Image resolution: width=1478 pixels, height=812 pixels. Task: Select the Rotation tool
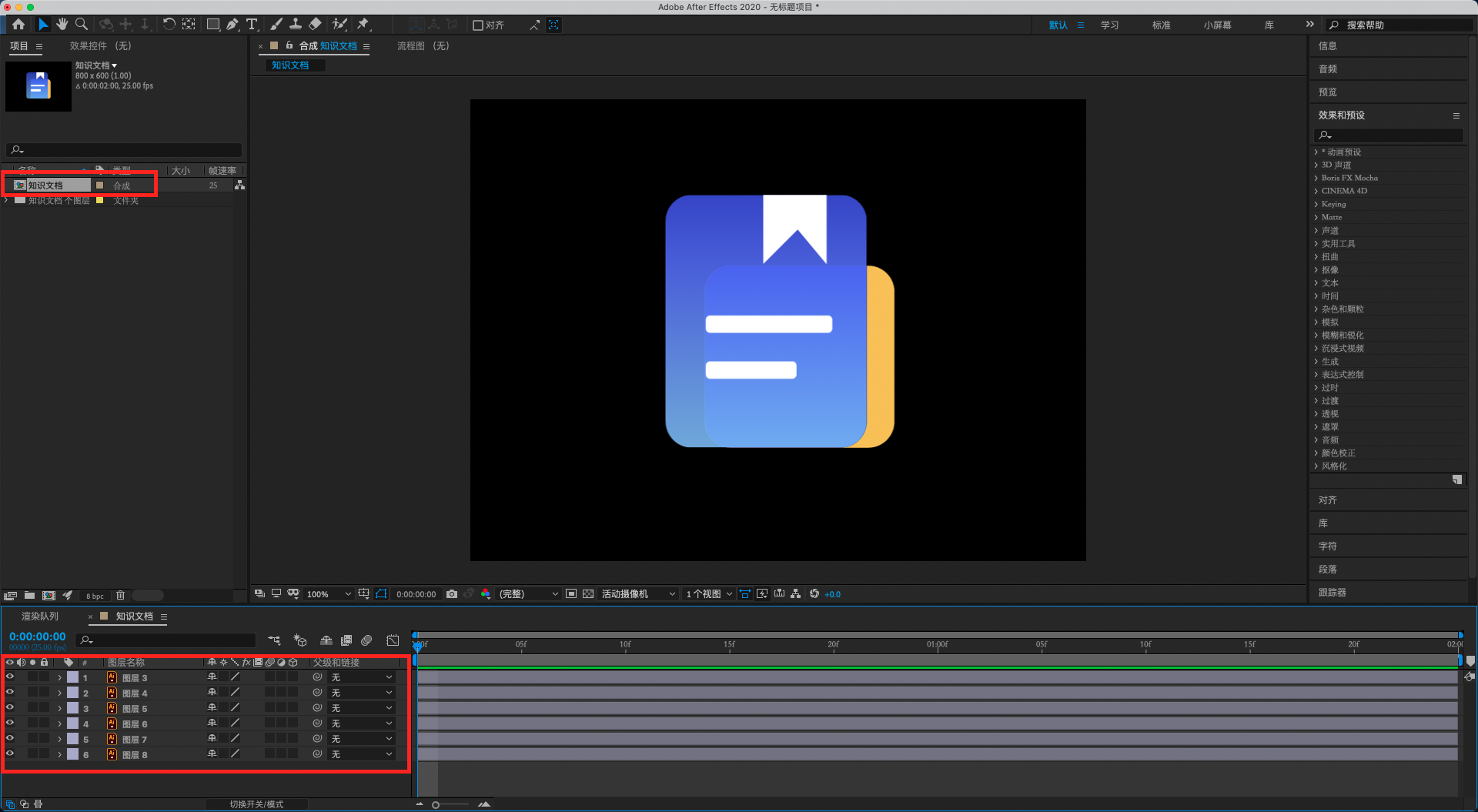tap(169, 25)
